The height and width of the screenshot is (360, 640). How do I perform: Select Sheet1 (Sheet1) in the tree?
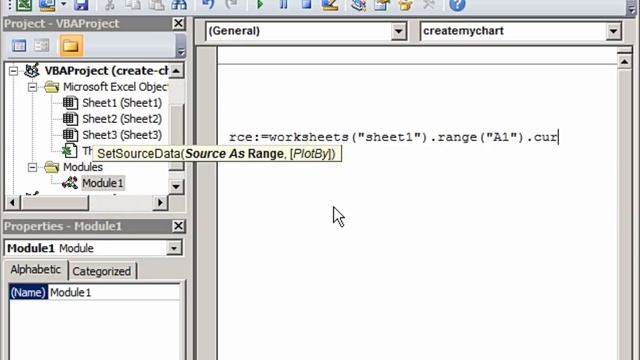tap(122, 103)
